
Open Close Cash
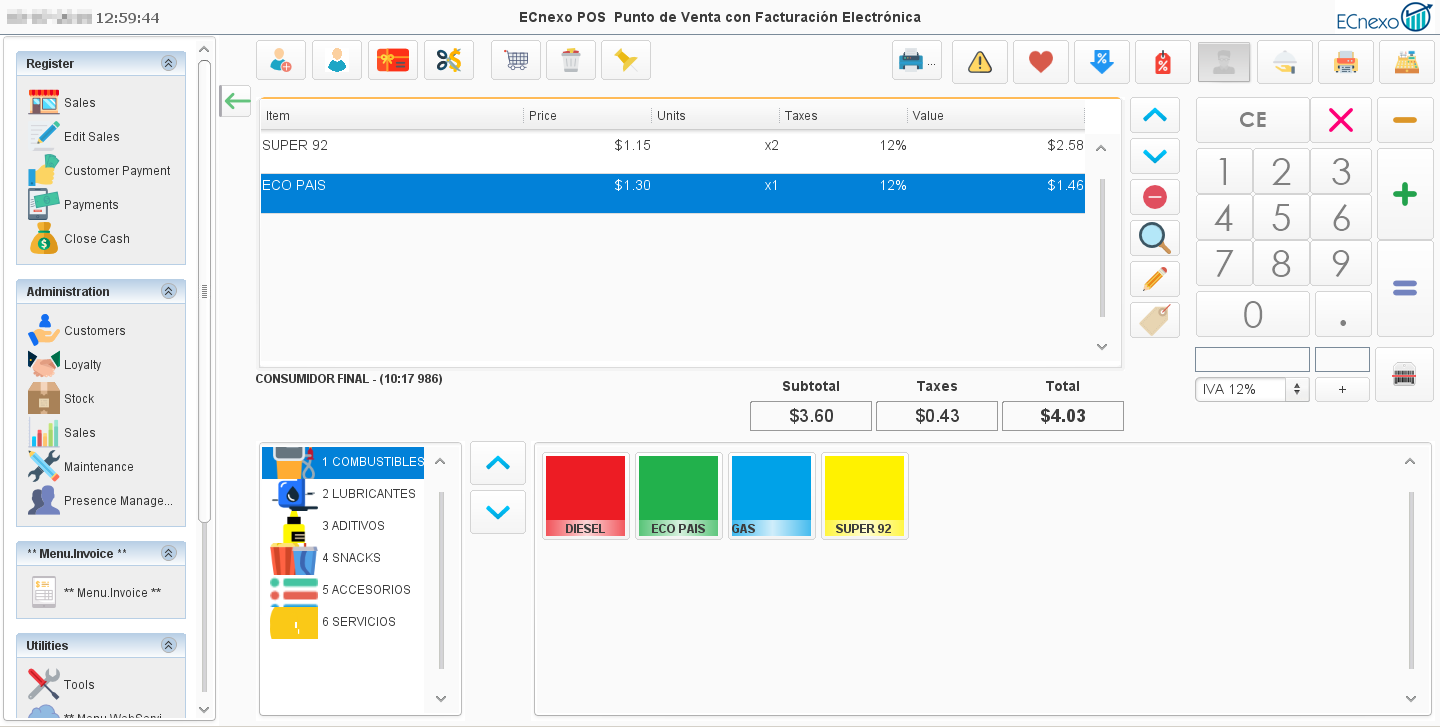[79, 238]
